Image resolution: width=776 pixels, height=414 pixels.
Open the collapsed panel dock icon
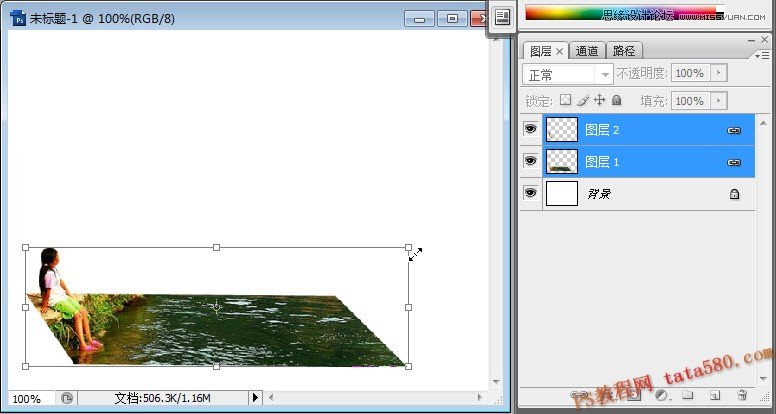point(502,18)
